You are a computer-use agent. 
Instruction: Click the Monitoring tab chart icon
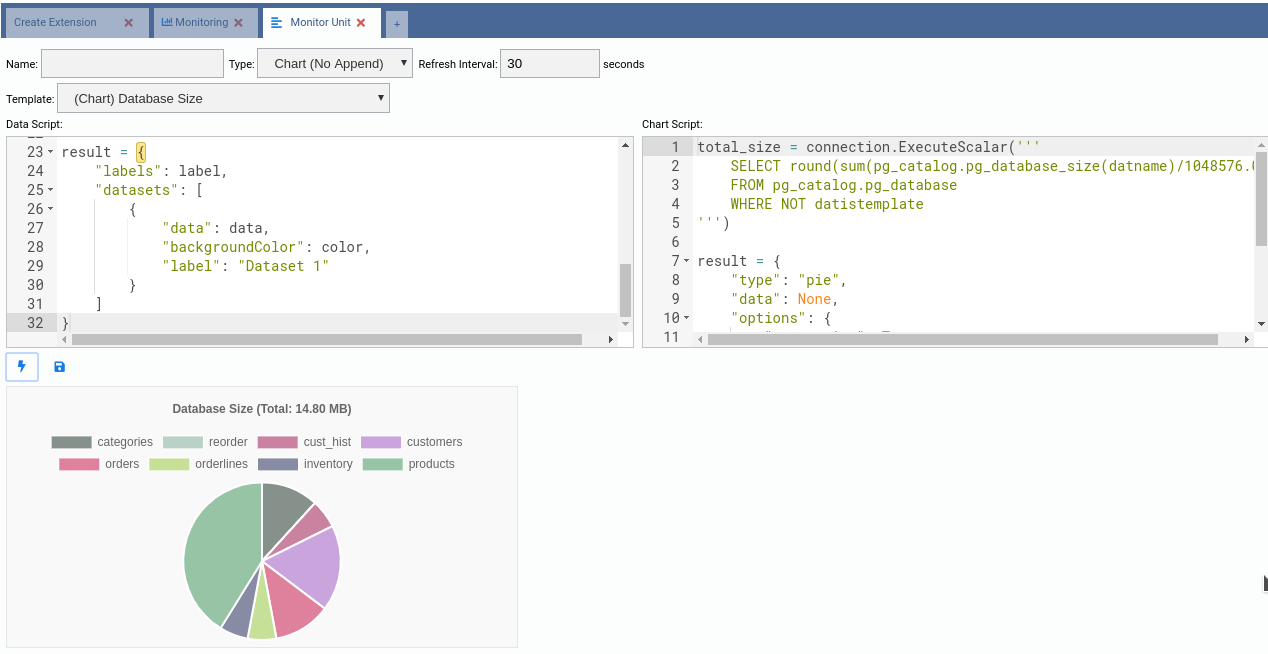(x=167, y=22)
